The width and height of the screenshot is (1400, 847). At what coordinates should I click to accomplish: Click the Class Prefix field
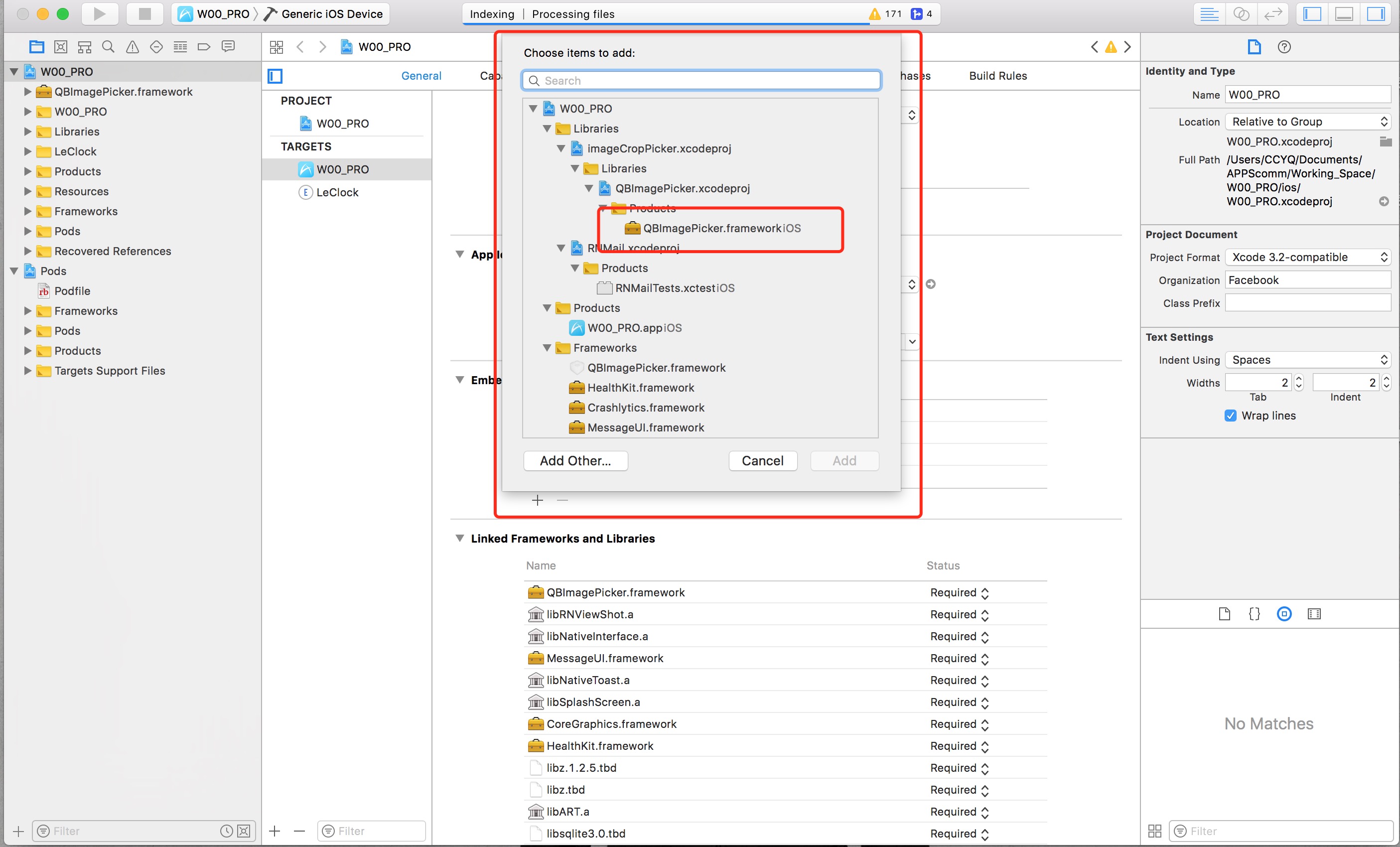[x=1307, y=303]
